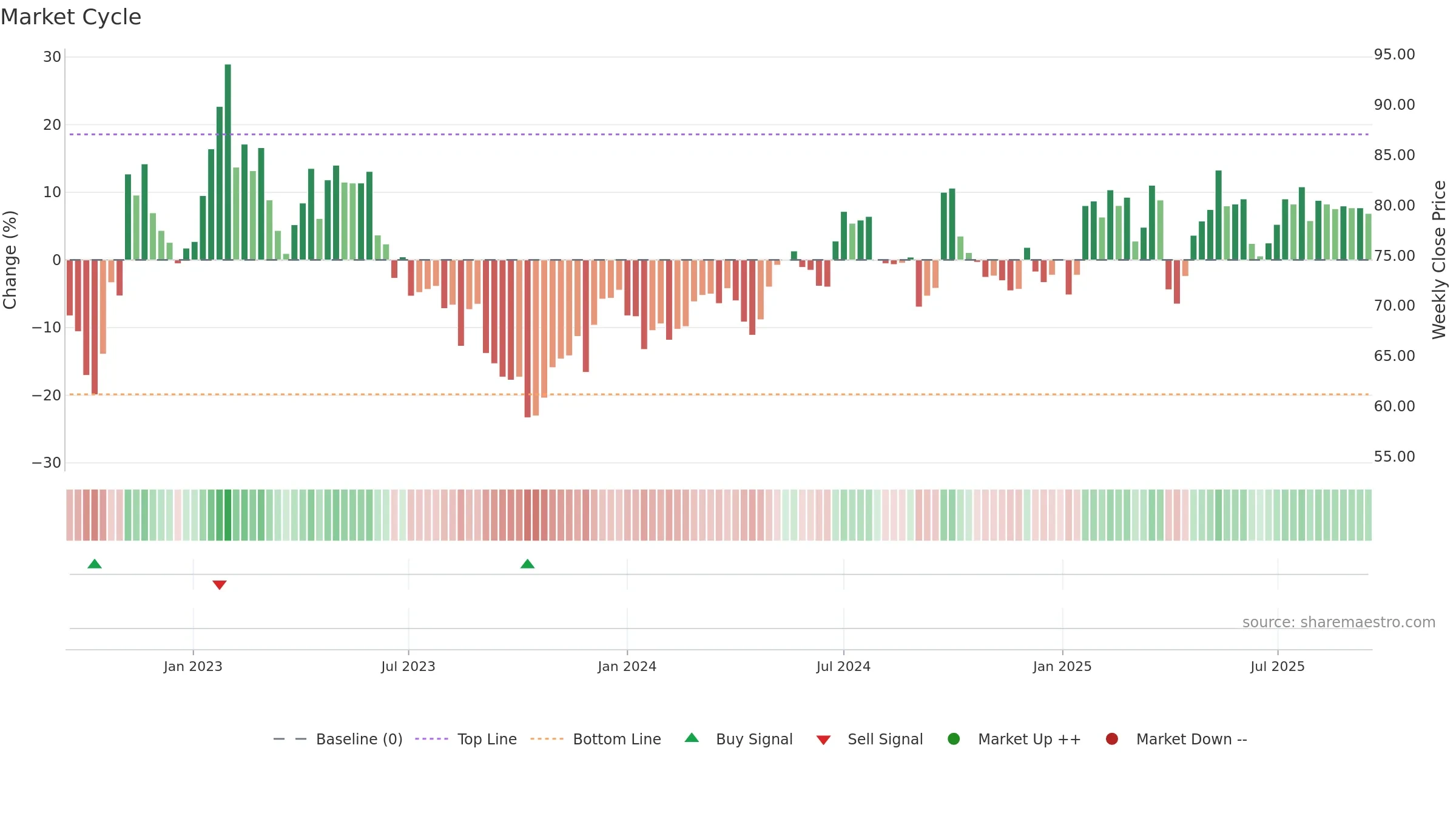Toggle the Baseline (0) legend entry
The width and height of the screenshot is (1456, 819).
[359, 739]
